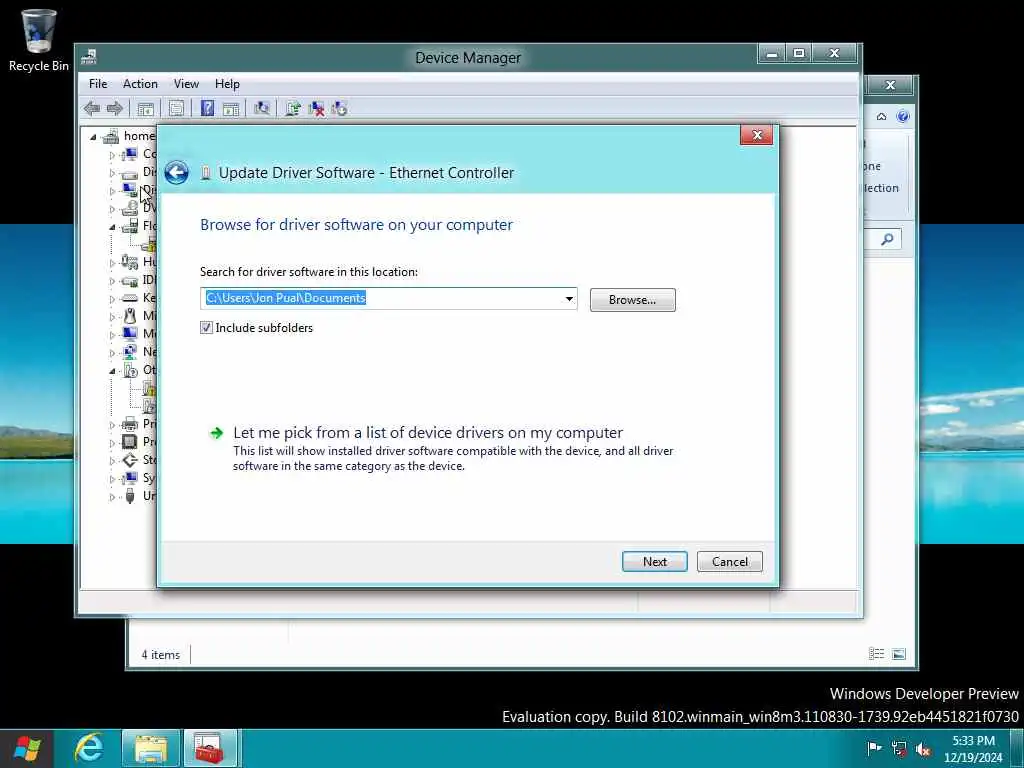Click the Browse... button
The width and height of the screenshot is (1024, 768).
pos(632,300)
